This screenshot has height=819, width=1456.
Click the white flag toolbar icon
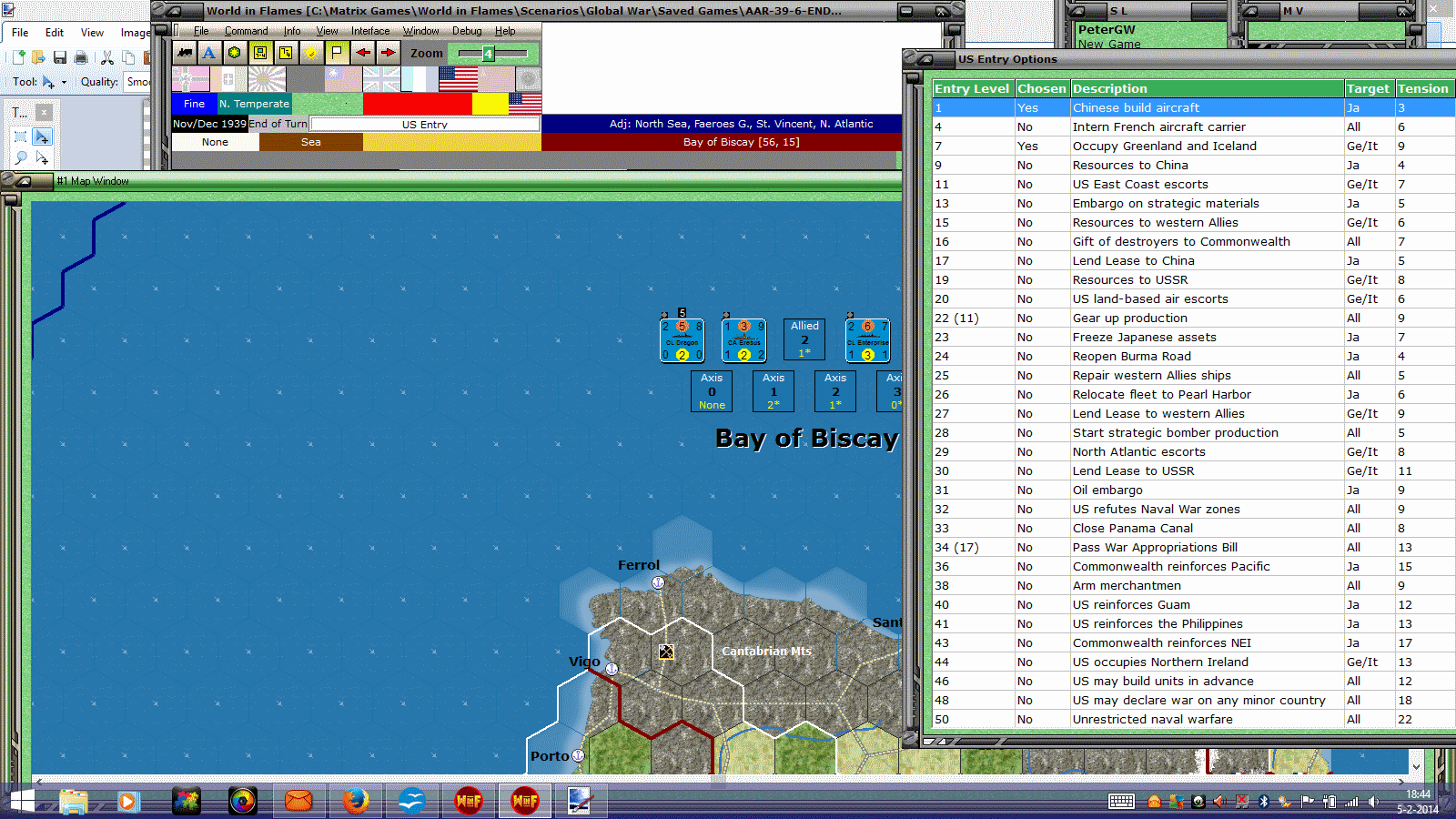337,53
